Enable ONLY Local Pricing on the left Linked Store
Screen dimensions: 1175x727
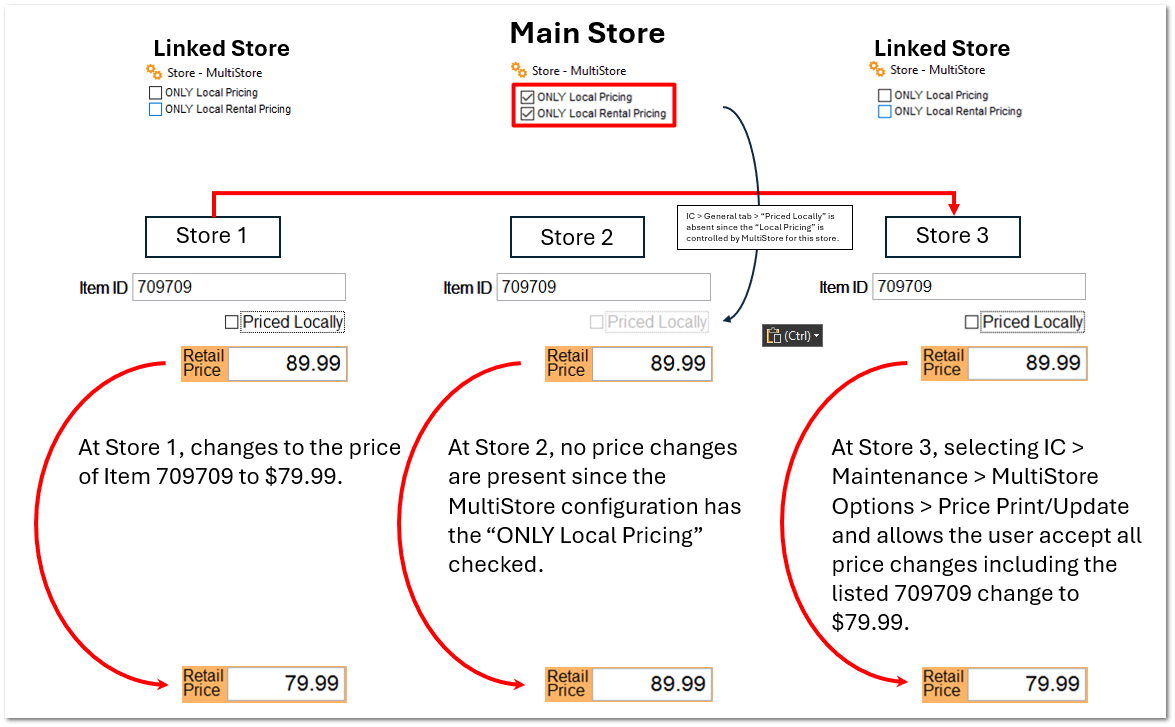(155, 92)
